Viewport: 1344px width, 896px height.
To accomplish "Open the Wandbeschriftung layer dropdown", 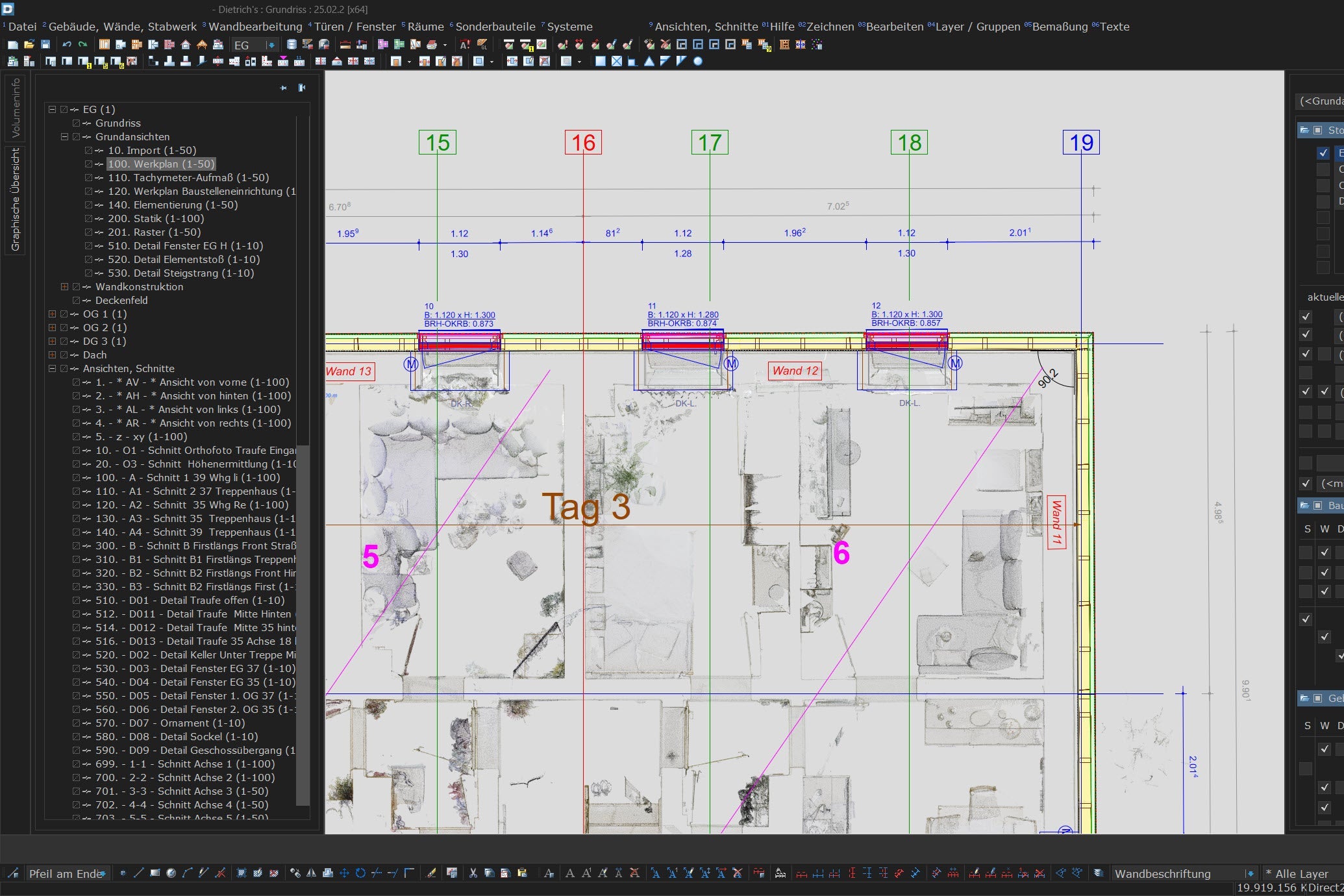I will click(1250, 874).
